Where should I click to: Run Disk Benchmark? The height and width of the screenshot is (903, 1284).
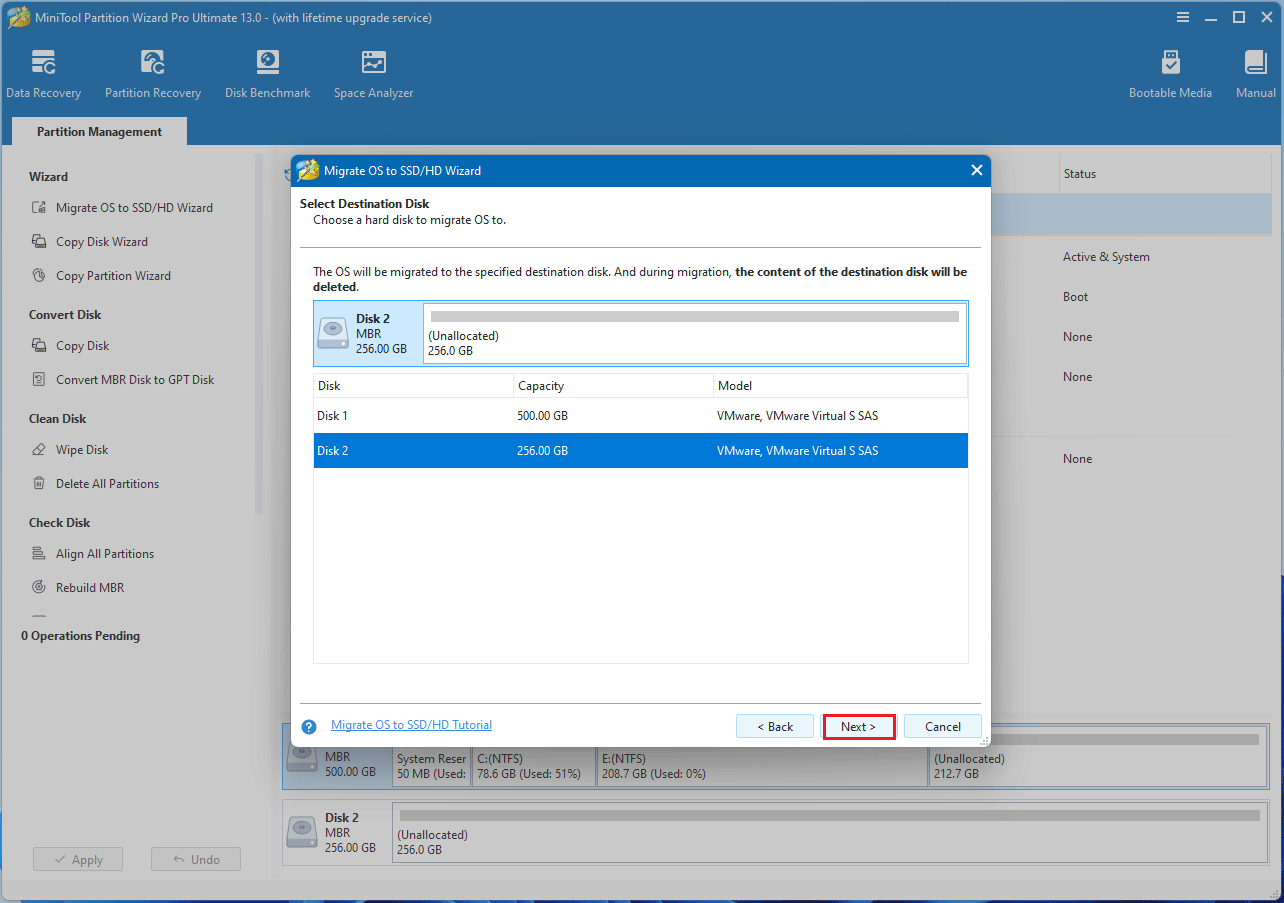(x=267, y=72)
